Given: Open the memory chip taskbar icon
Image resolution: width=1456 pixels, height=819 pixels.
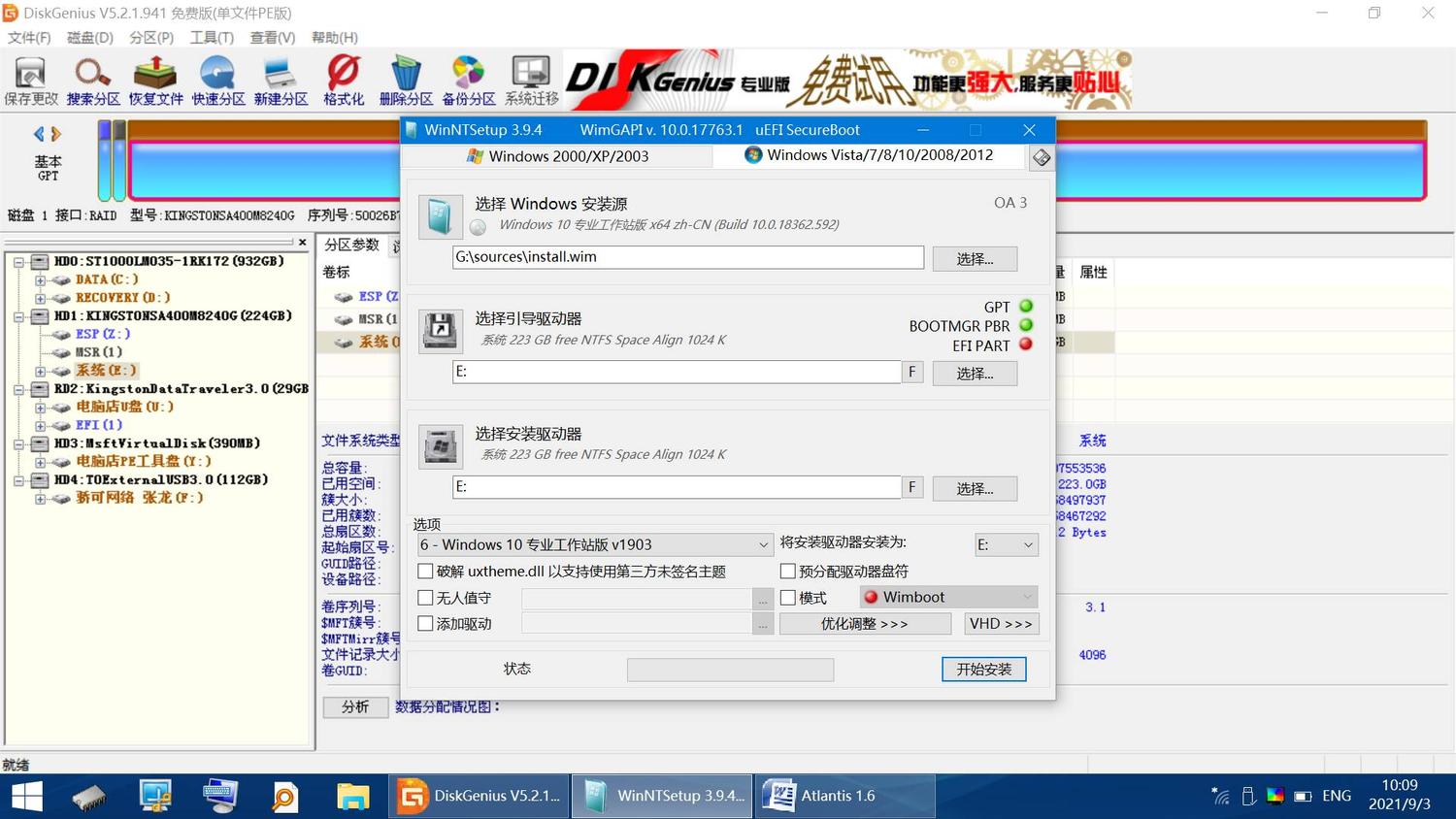Looking at the screenshot, I should point(89,797).
